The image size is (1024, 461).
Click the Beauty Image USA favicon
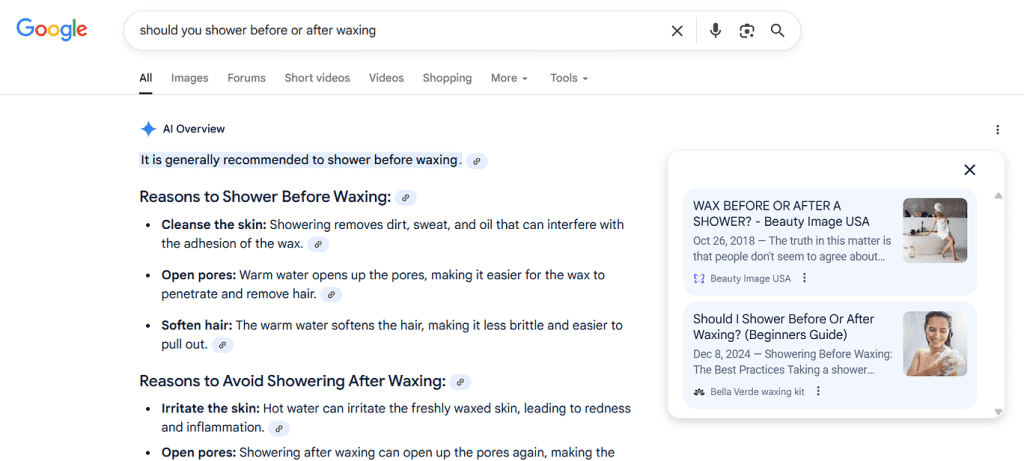click(699, 279)
